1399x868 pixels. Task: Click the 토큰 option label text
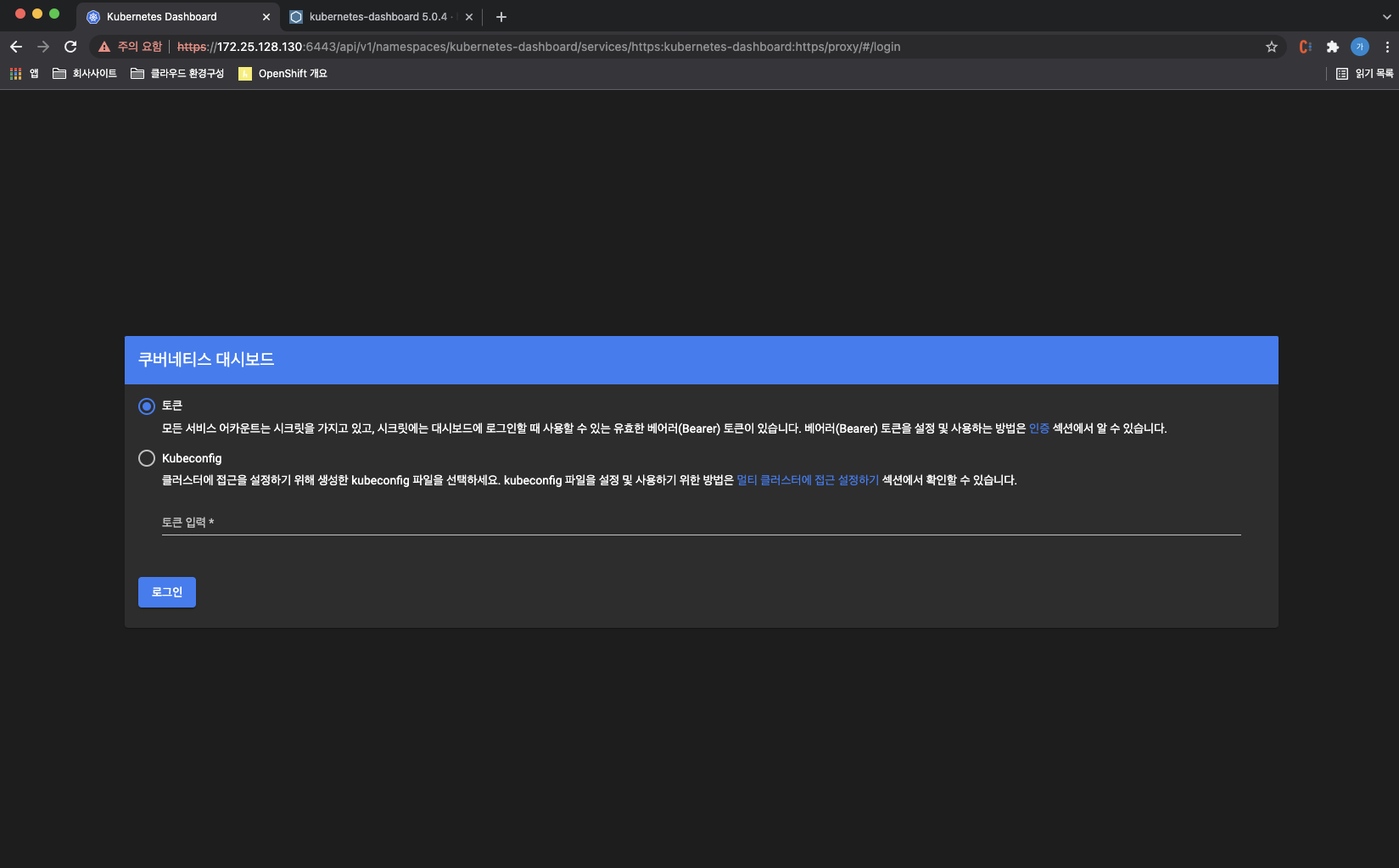(x=172, y=406)
